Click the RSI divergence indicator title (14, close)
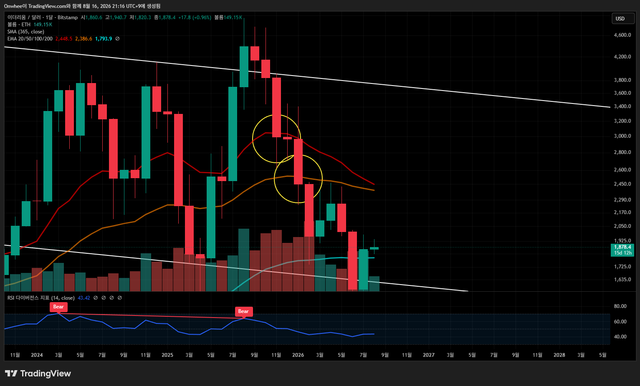This screenshot has height=386, width=640. pyautogui.click(x=41, y=298)
